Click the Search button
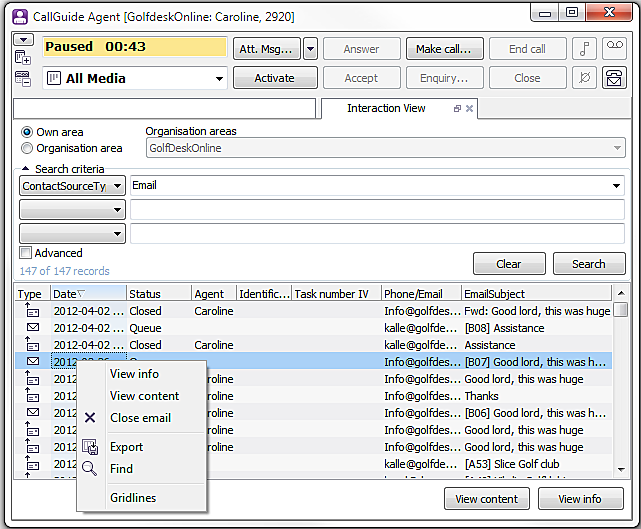The image size is (641, 529). (x=589, y=264)
